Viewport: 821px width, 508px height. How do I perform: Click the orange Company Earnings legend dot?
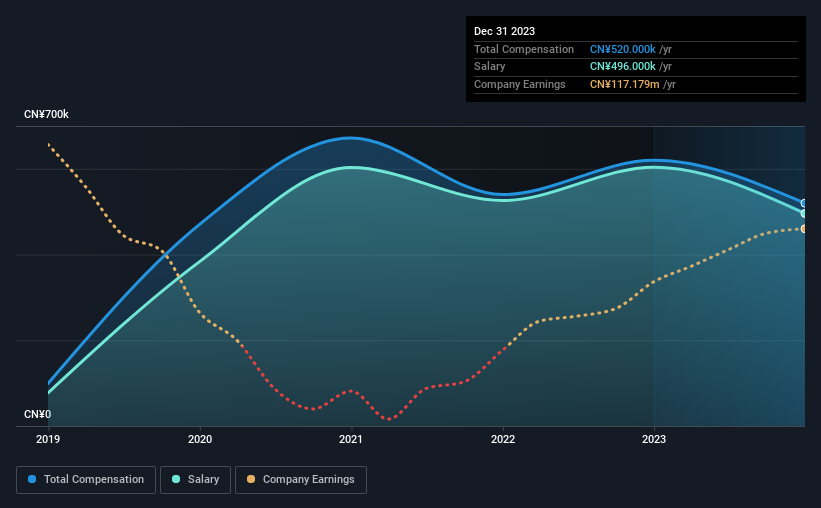pyautogui.click(x=251, y=479)
